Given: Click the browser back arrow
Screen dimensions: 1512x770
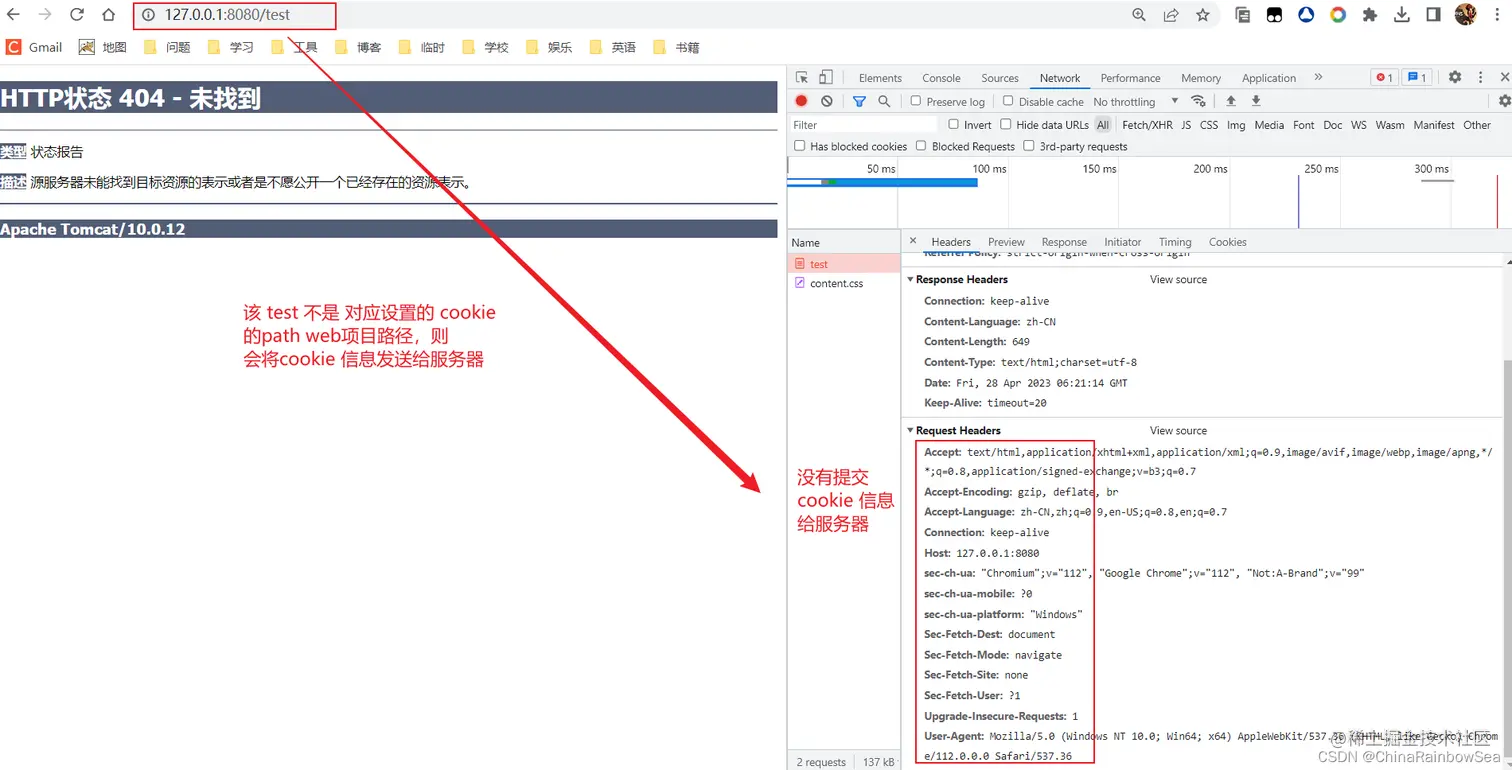Looking at the screenshot, I should 13,15.
